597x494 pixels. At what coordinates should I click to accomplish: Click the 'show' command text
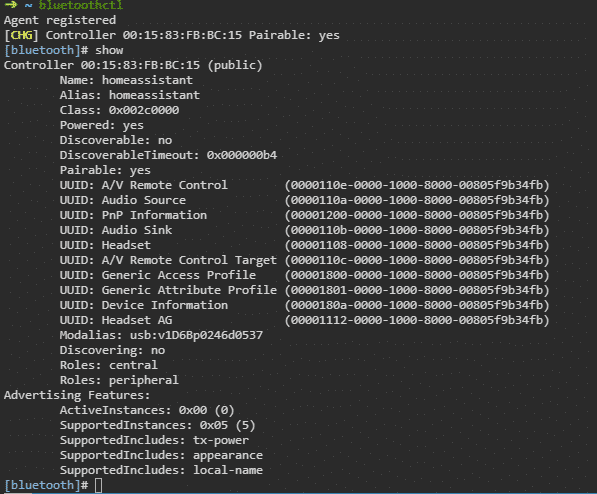coord(109,50)
